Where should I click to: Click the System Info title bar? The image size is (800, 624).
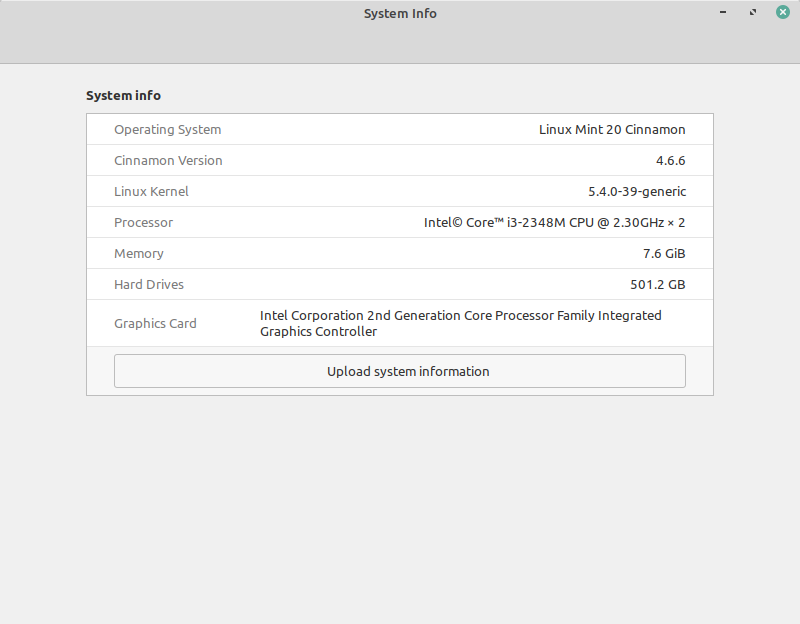coord(400,13)
